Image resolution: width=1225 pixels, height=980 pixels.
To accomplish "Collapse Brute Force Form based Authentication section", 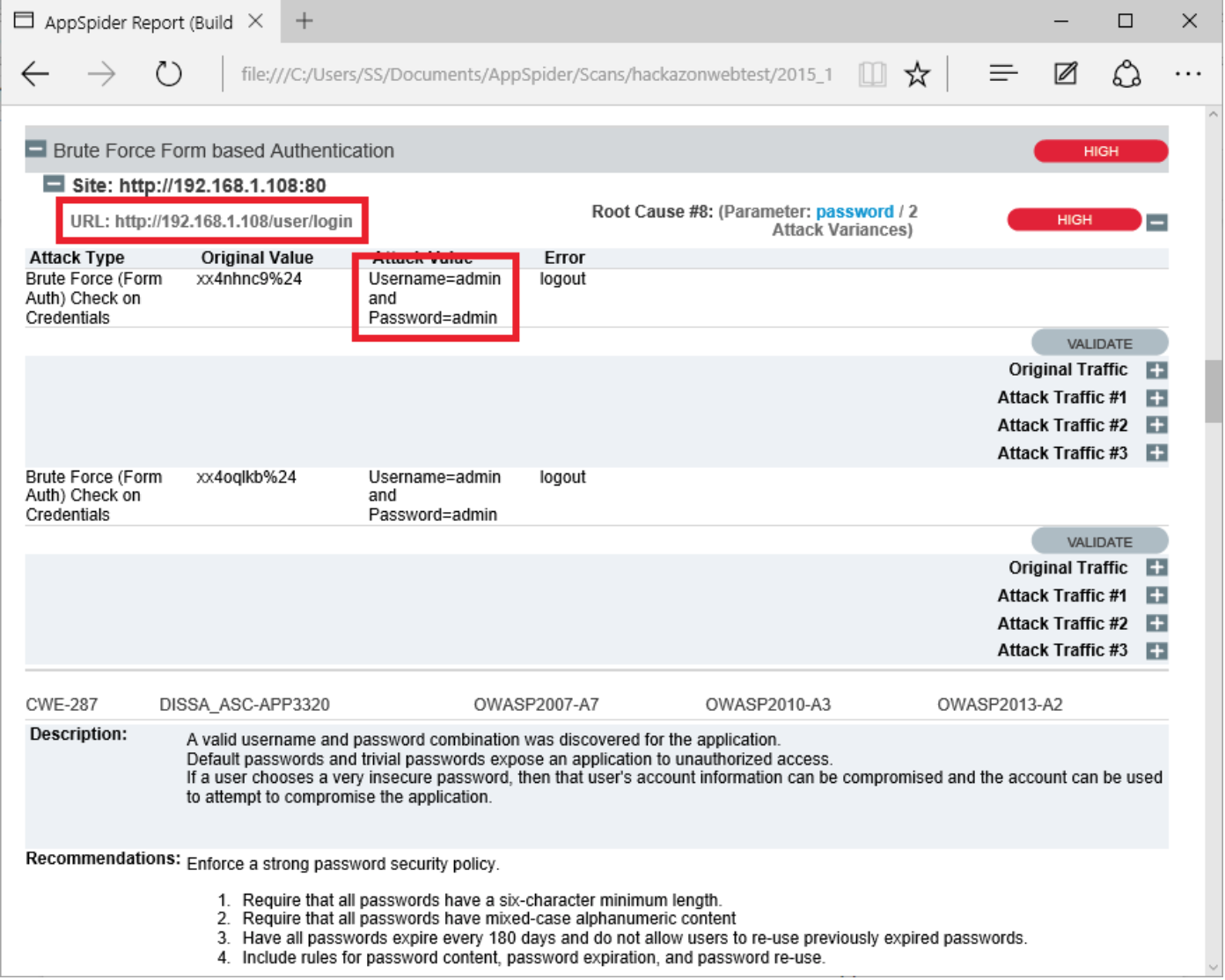I will tap(36, 150).
